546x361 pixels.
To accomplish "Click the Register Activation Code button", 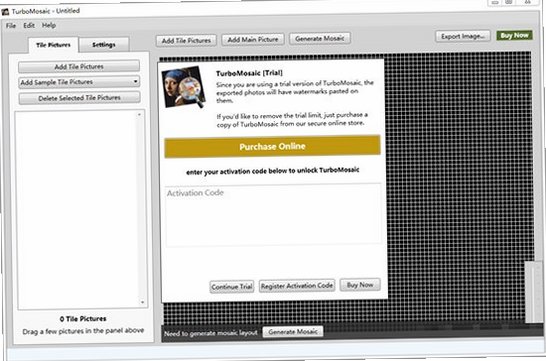I will click(x=297, y=286).
